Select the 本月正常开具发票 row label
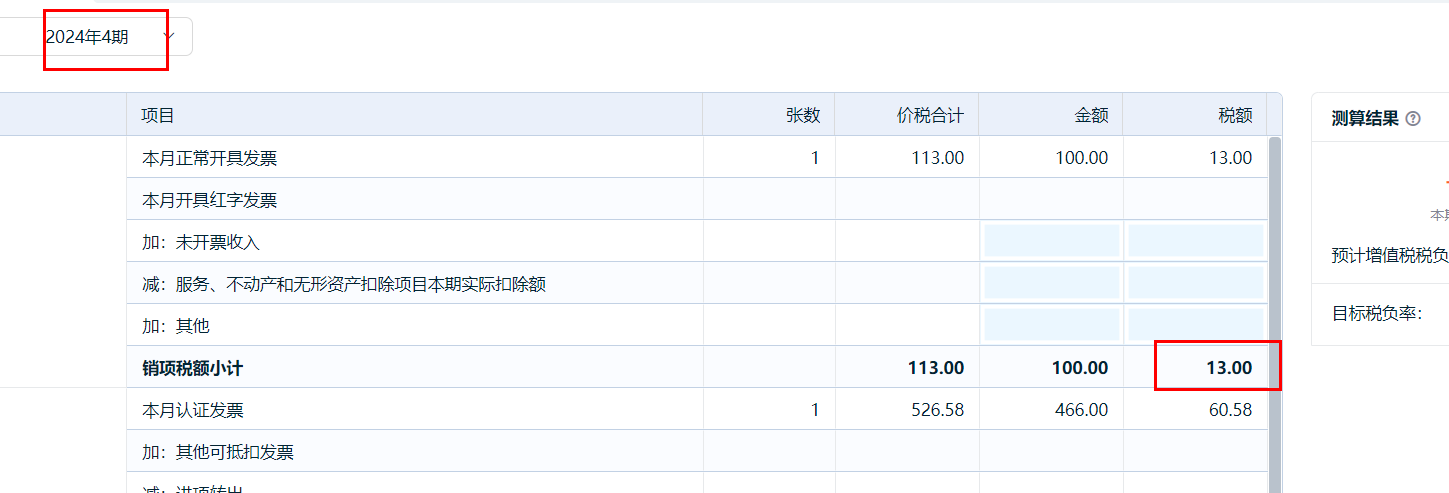 coord(210,158)
